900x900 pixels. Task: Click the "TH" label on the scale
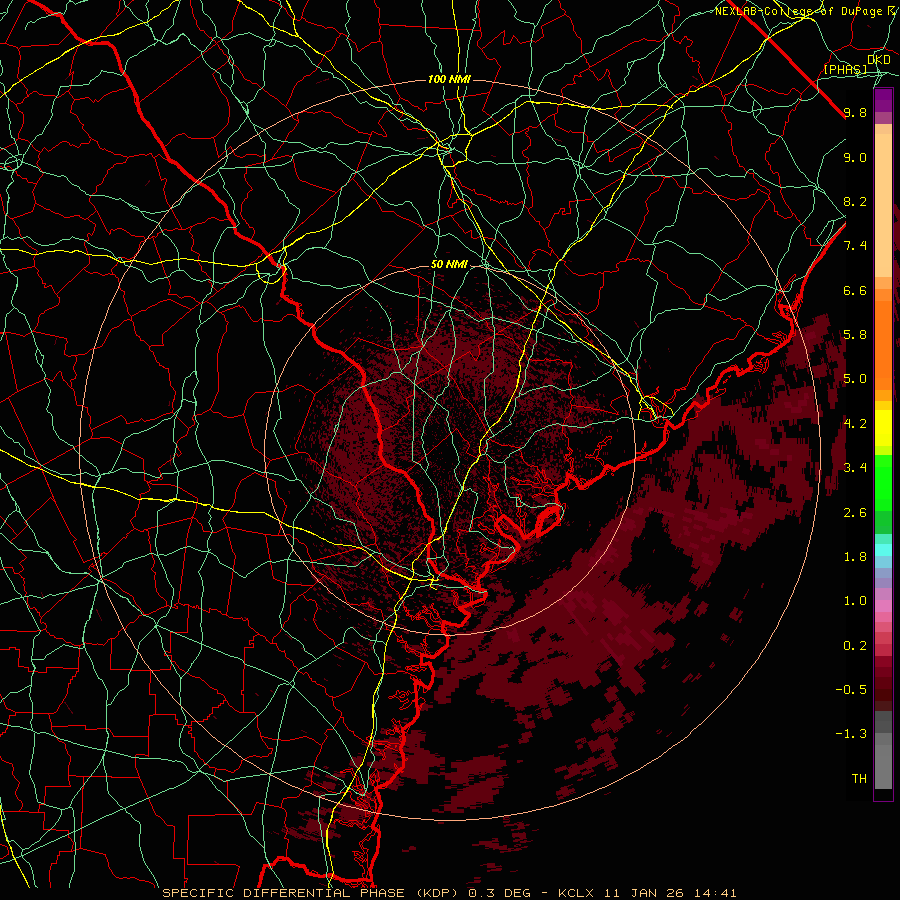tap(859, 779)
